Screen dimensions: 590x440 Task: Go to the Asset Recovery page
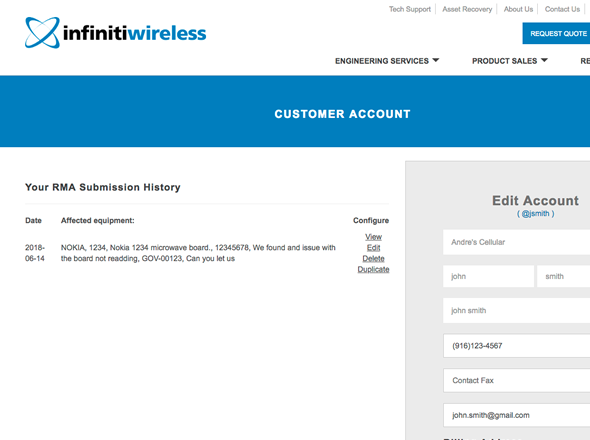(x=467, y=9)
